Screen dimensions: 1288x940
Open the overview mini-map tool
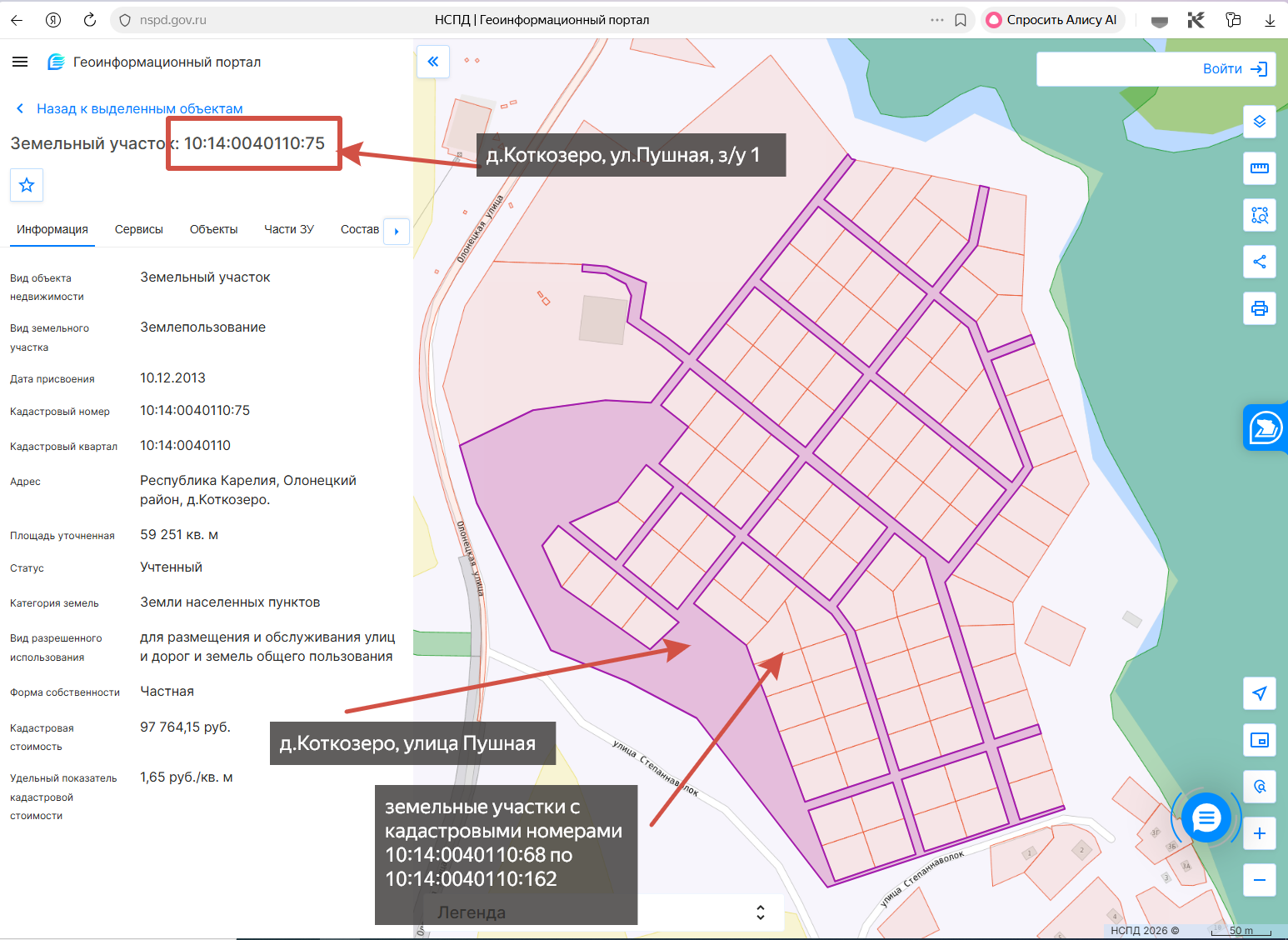[x=1260, y=740]
